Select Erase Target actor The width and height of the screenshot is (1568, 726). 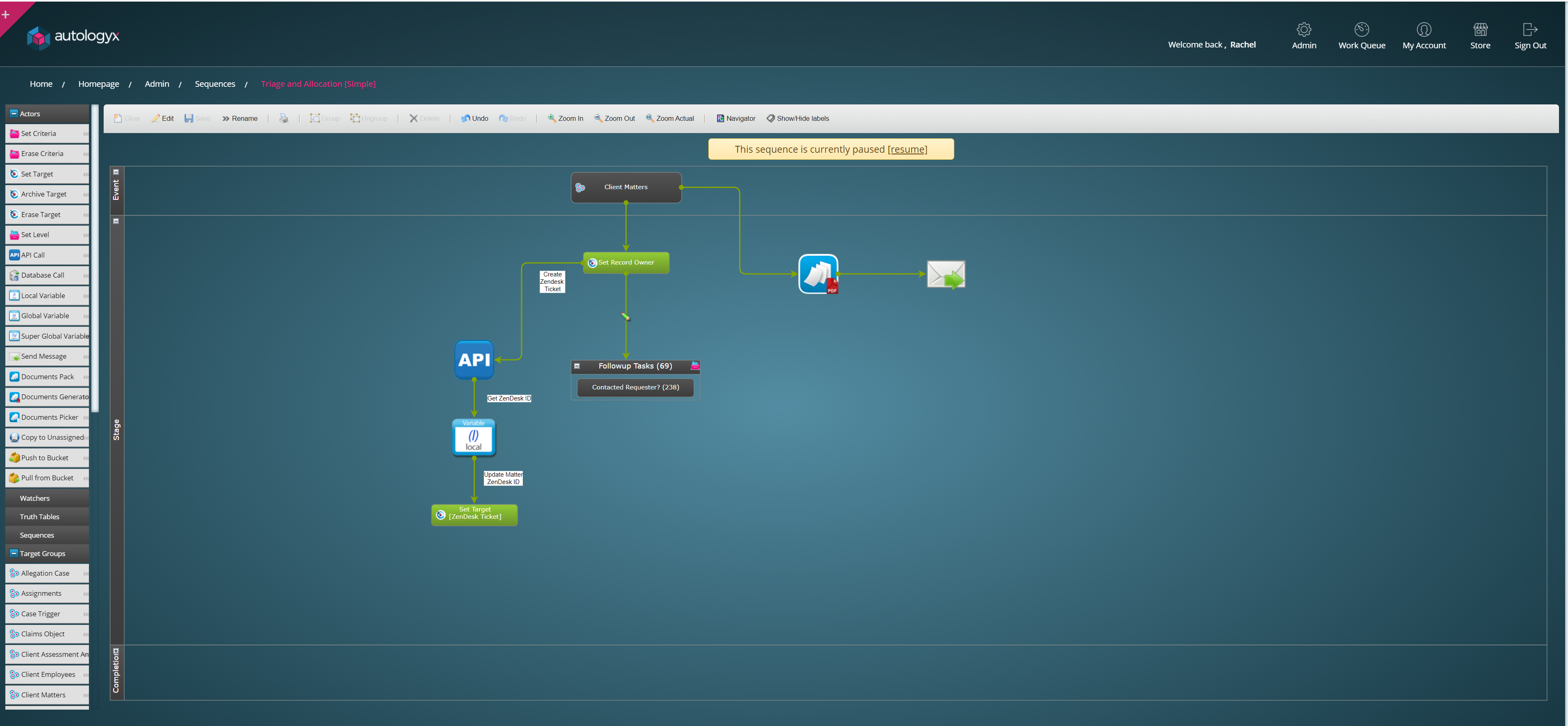(x=47, y=215)
